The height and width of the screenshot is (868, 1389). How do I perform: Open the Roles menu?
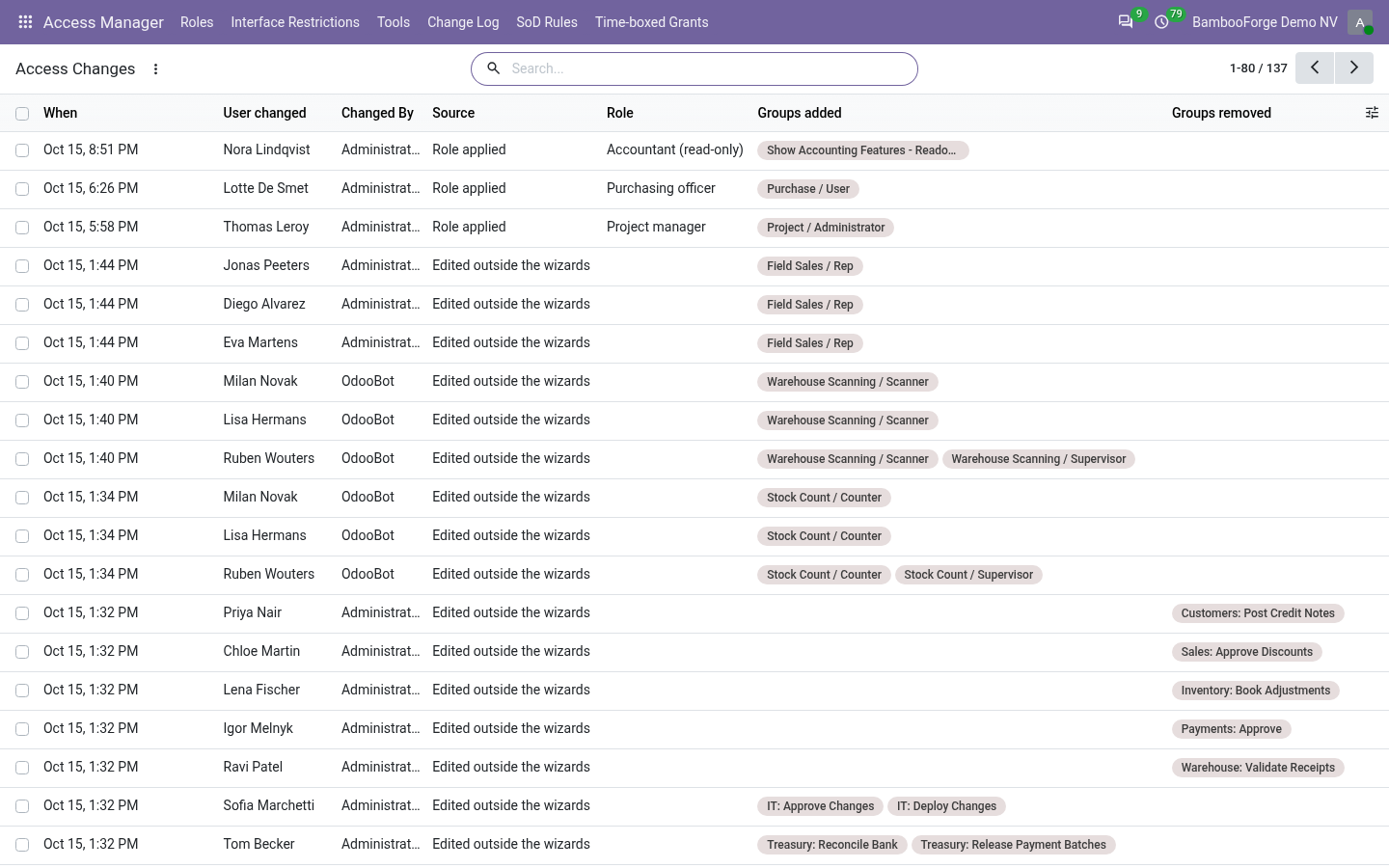(197, 22)
